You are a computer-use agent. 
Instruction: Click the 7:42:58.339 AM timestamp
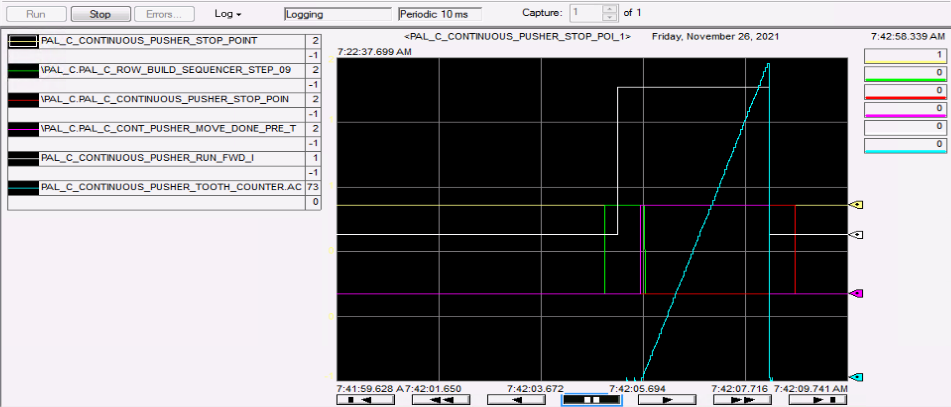[x=907, y=37]
